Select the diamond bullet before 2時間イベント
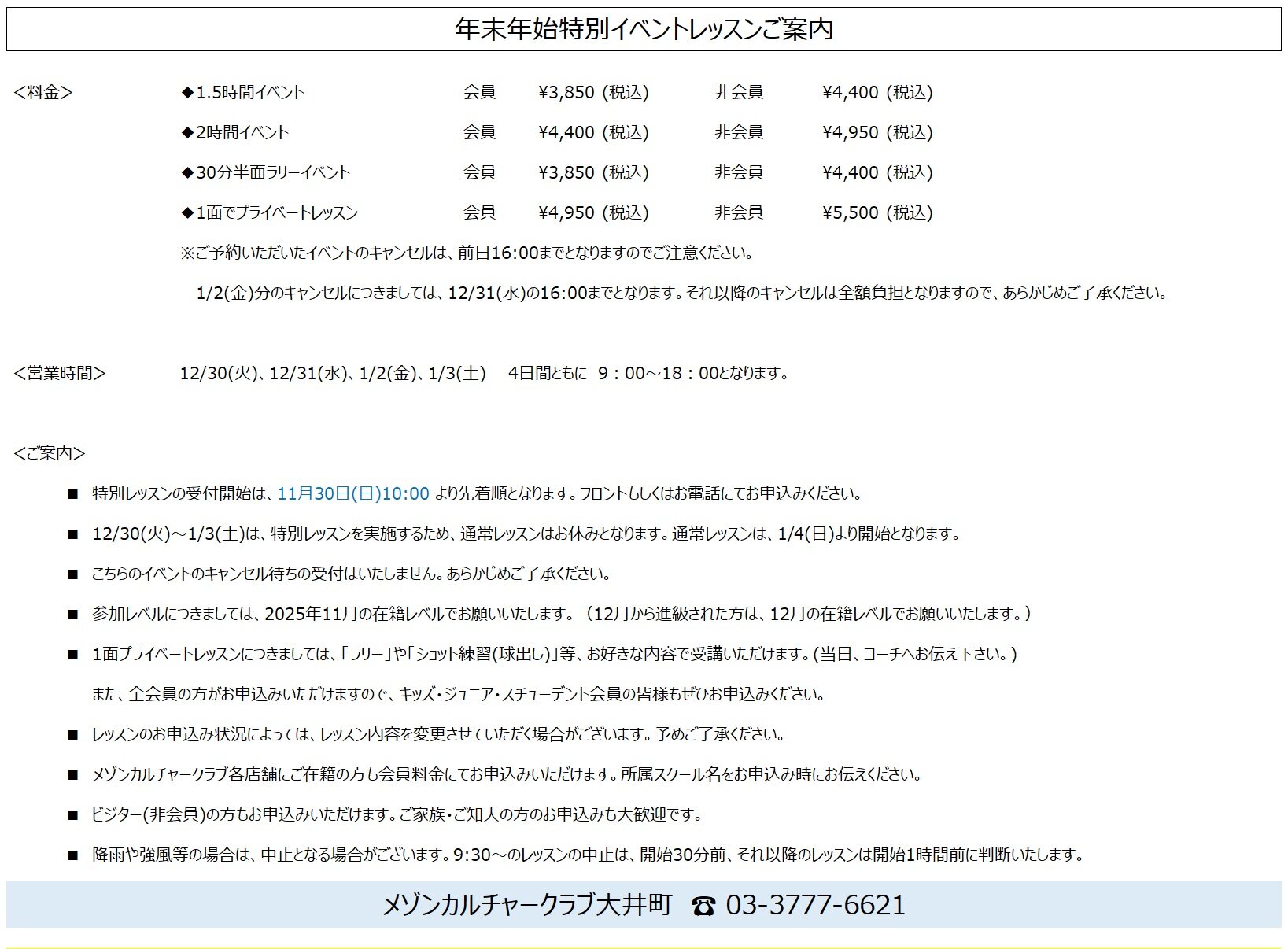Image resolution: width=1288 pixels, height=949 pixels. (187, 132)
